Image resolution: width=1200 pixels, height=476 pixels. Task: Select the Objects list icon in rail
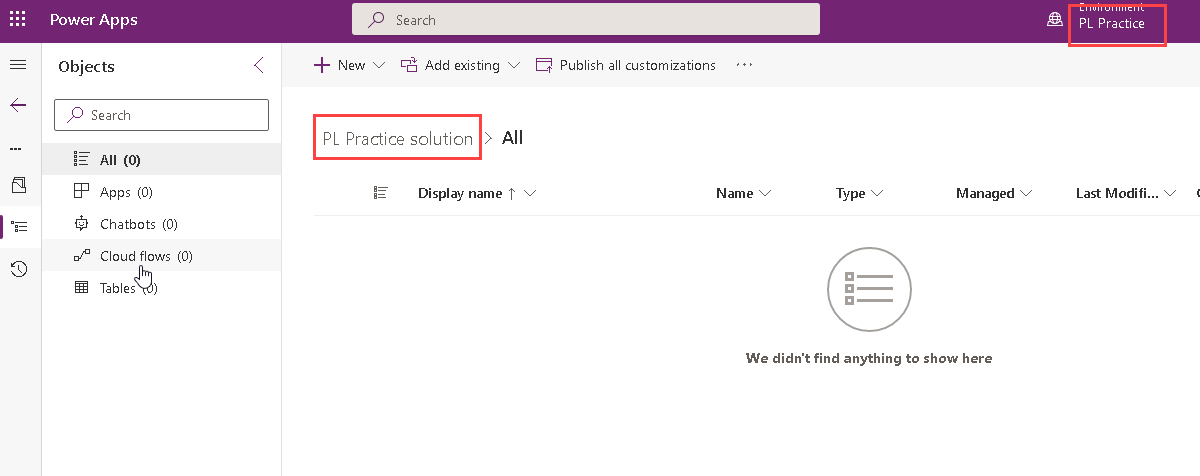(18, 227)
